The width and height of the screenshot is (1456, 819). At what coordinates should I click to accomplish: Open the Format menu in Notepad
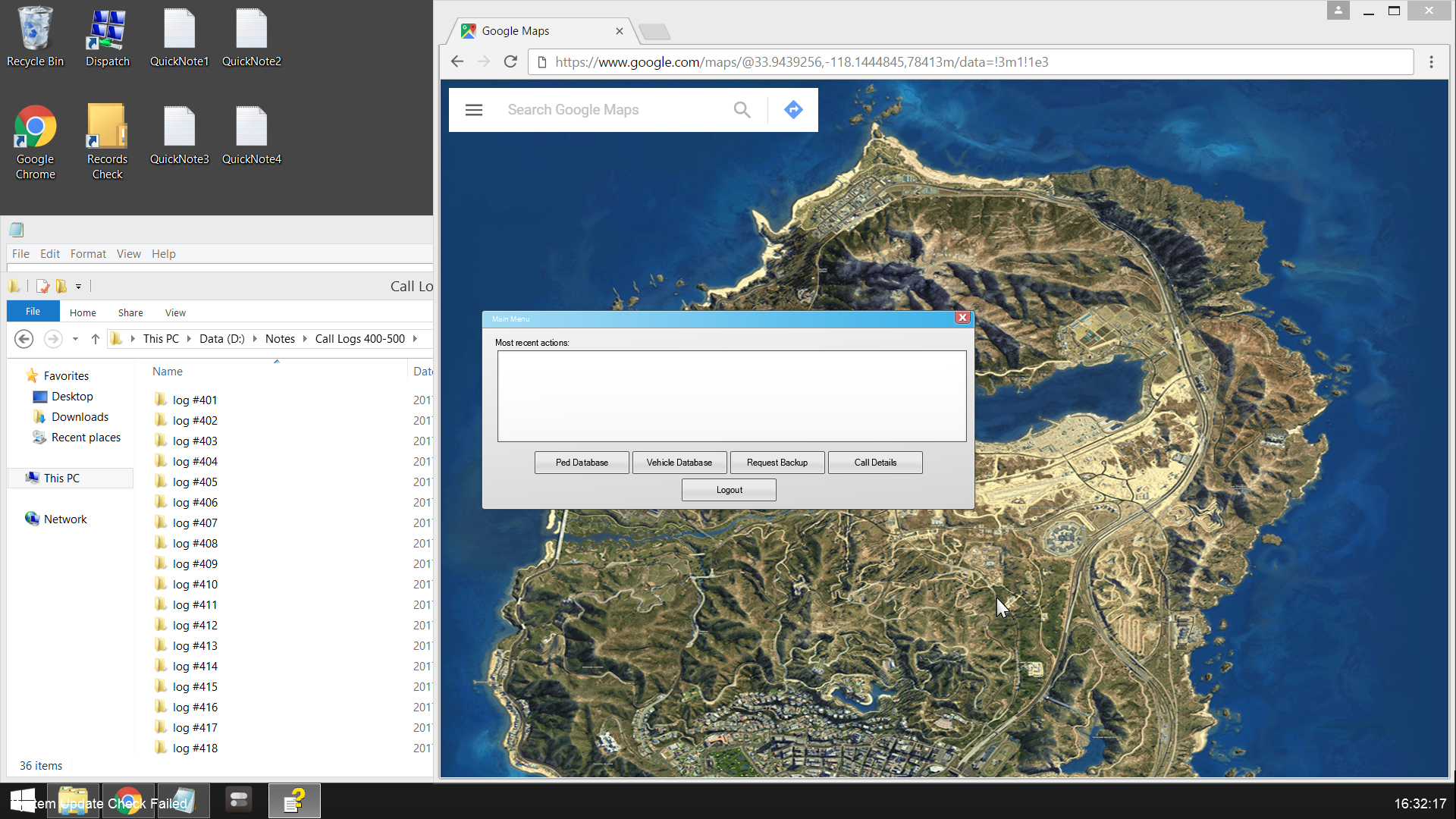pos(88,254)
